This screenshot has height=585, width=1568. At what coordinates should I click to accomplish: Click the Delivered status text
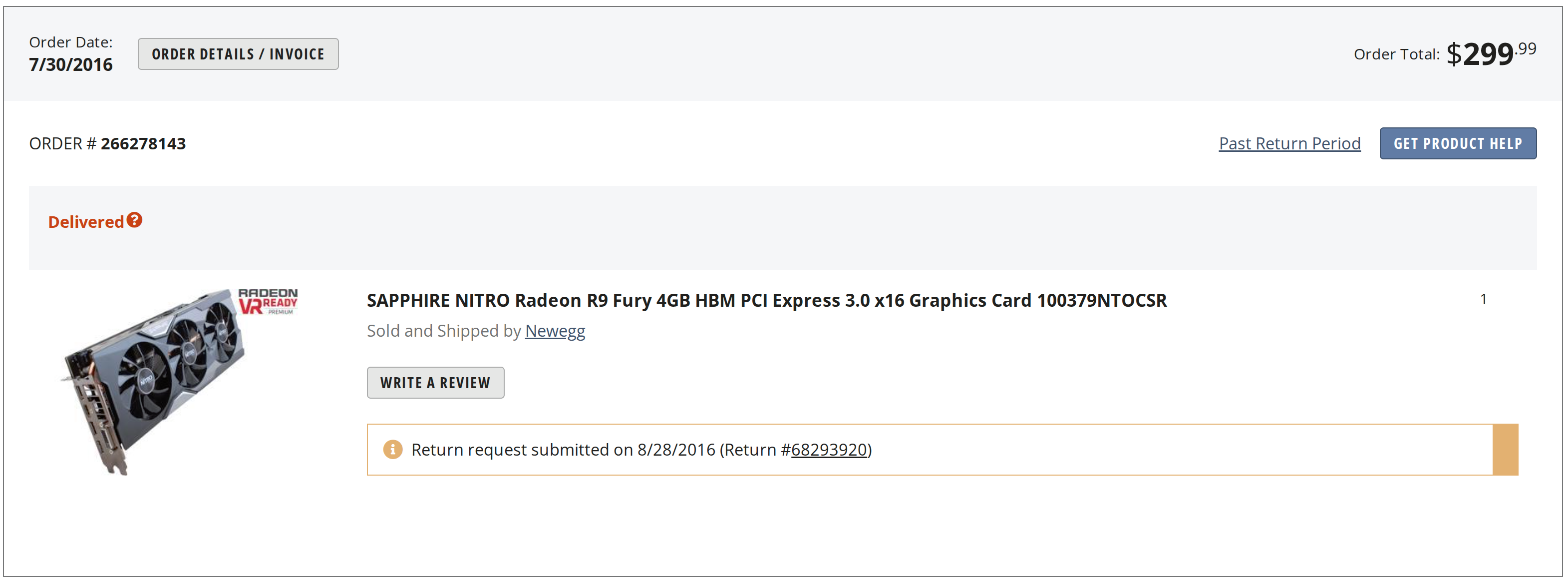86,222
